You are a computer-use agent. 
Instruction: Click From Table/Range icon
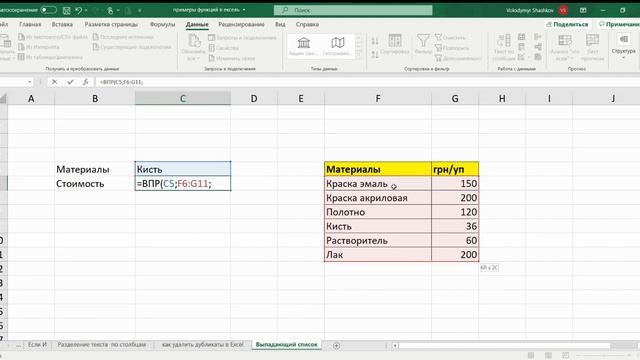point(21,57)
